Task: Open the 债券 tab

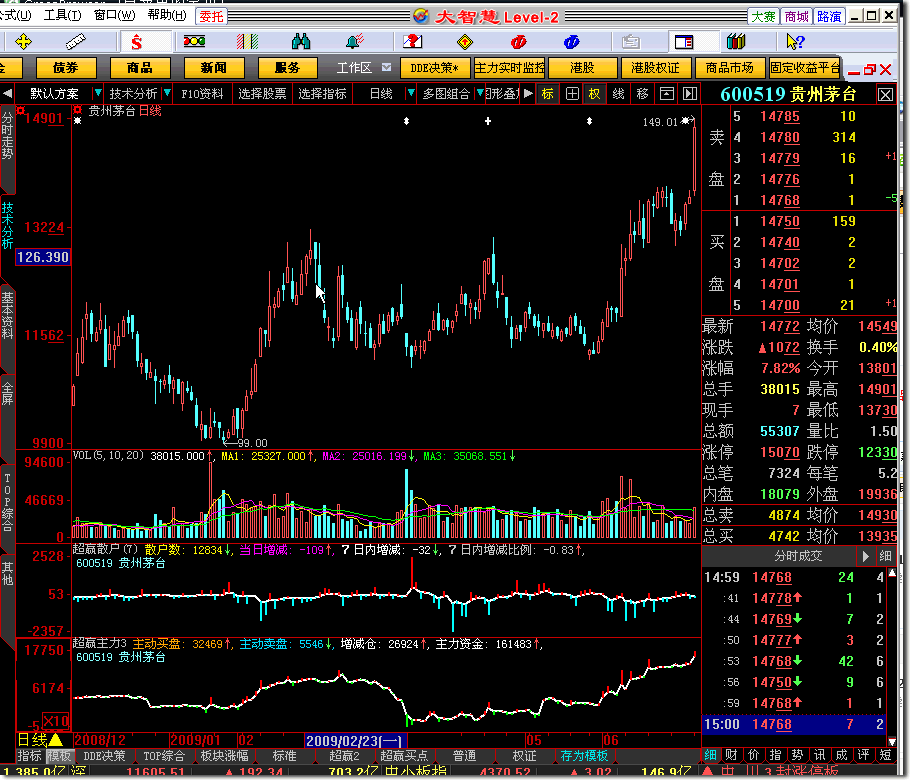Action: point(66,68)
